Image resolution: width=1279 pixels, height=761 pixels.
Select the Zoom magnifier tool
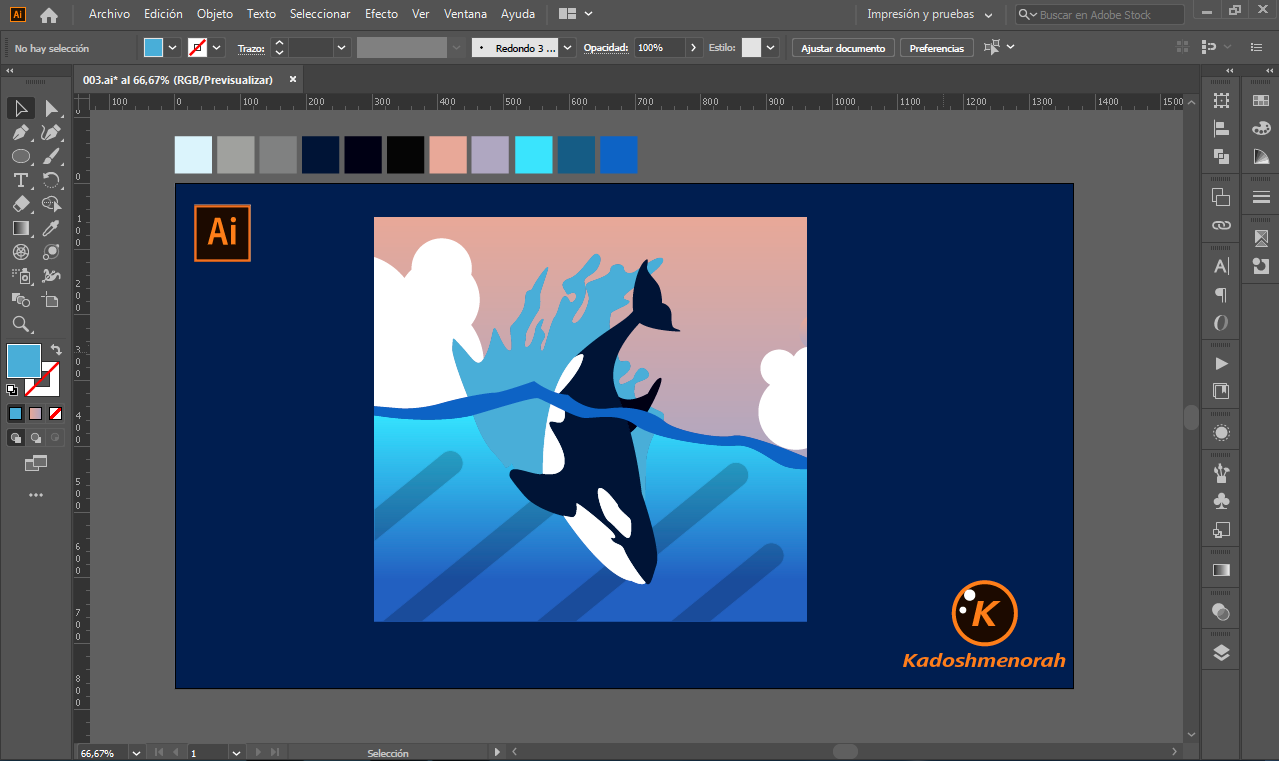pos(21,324)
